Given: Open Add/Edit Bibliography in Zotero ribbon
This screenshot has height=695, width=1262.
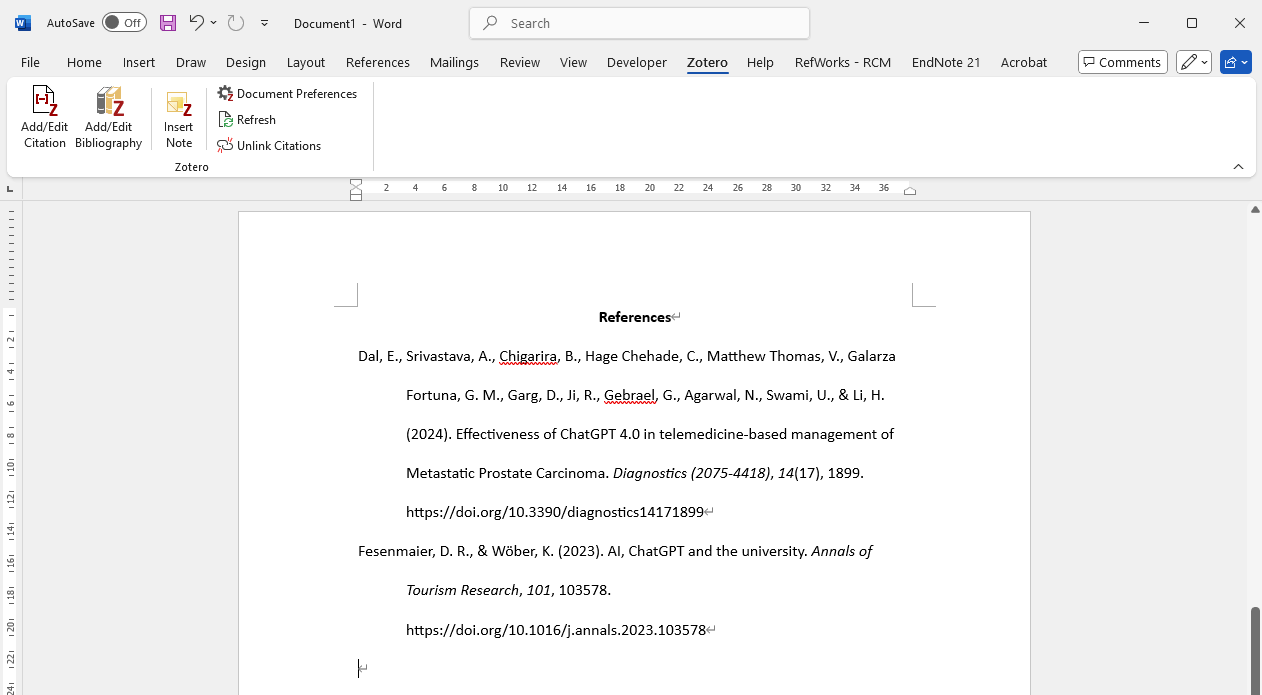Looking at the screenshot, I should (108, 118).
